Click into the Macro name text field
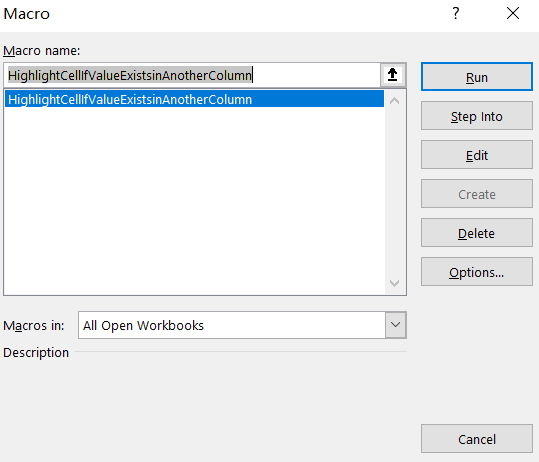The height and width of the screenshot is (462, 539). click(x=192, y=75)
